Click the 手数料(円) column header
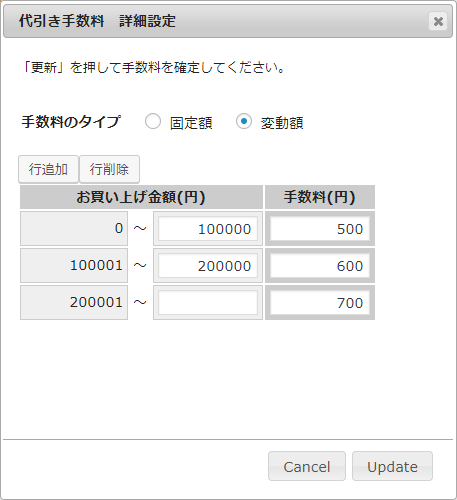This screenshot has width=457, height=500. click(x=320, y=197)
